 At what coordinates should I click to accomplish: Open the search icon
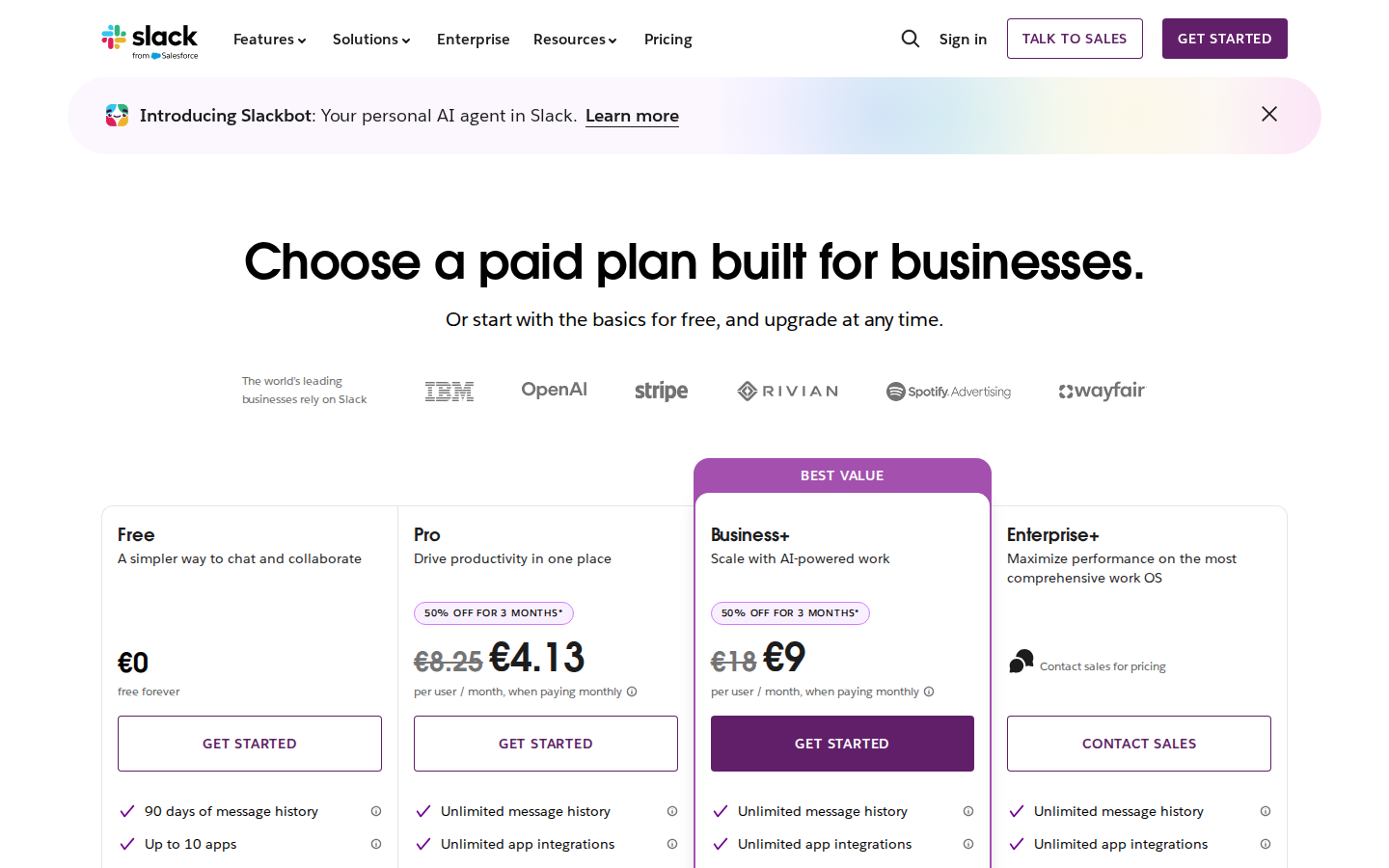tap(910, 39)
